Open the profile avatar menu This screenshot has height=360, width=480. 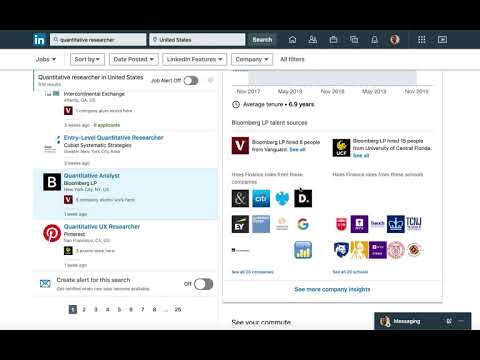[395, 40]
